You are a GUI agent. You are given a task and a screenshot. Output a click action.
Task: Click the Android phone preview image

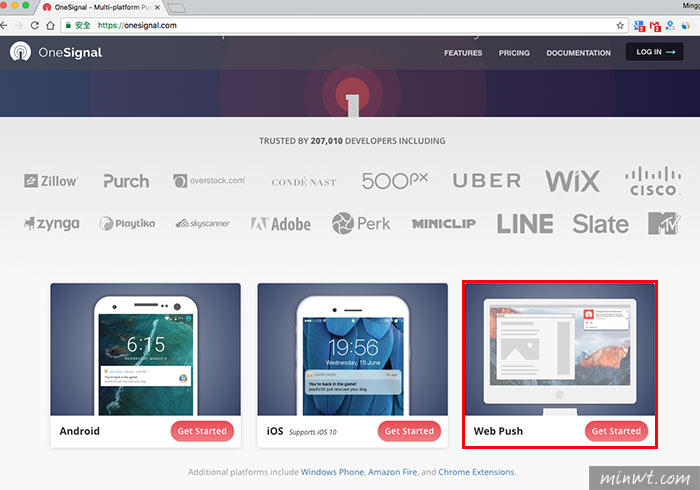coord(146,349)
